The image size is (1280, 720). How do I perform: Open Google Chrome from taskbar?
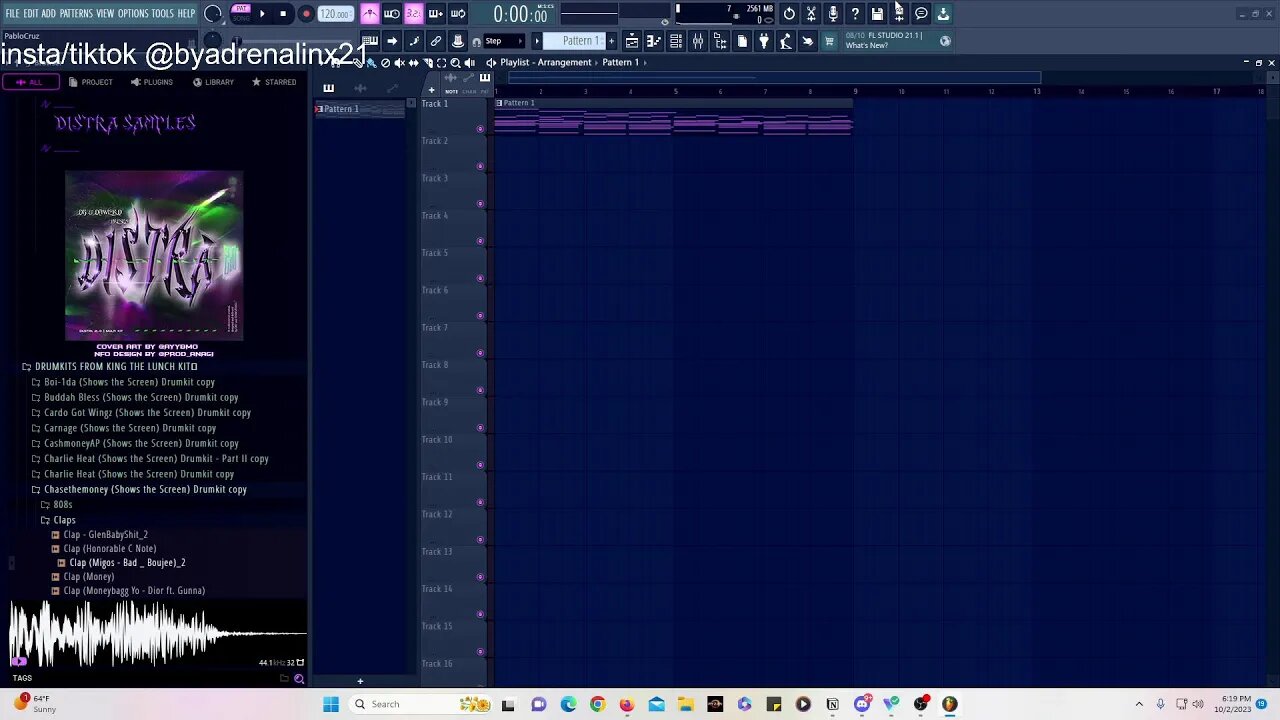pos(597,704)
